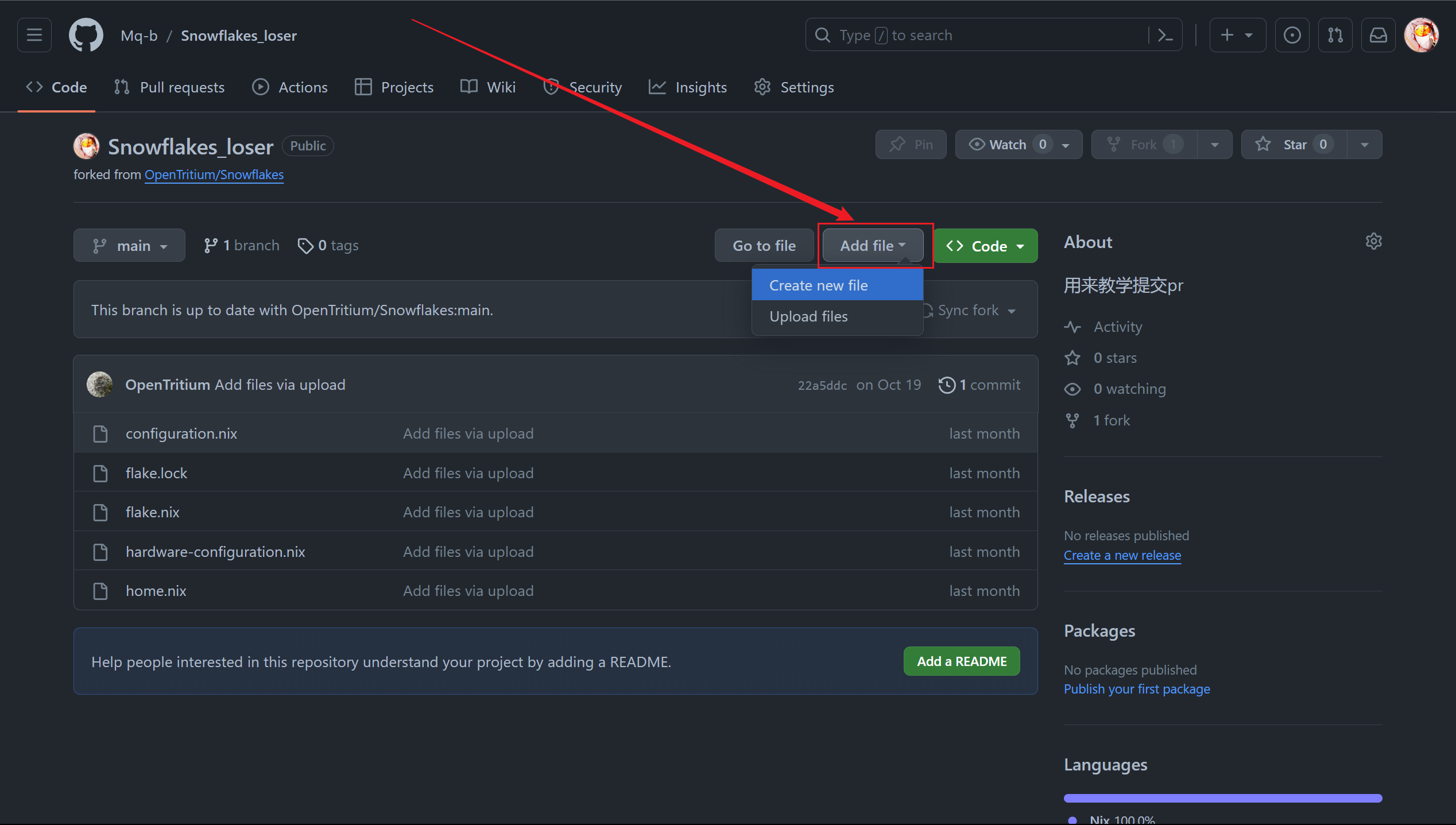Choose Create new file menu entry
This screenshot has width=1456, height=825.
click(838, 285)
